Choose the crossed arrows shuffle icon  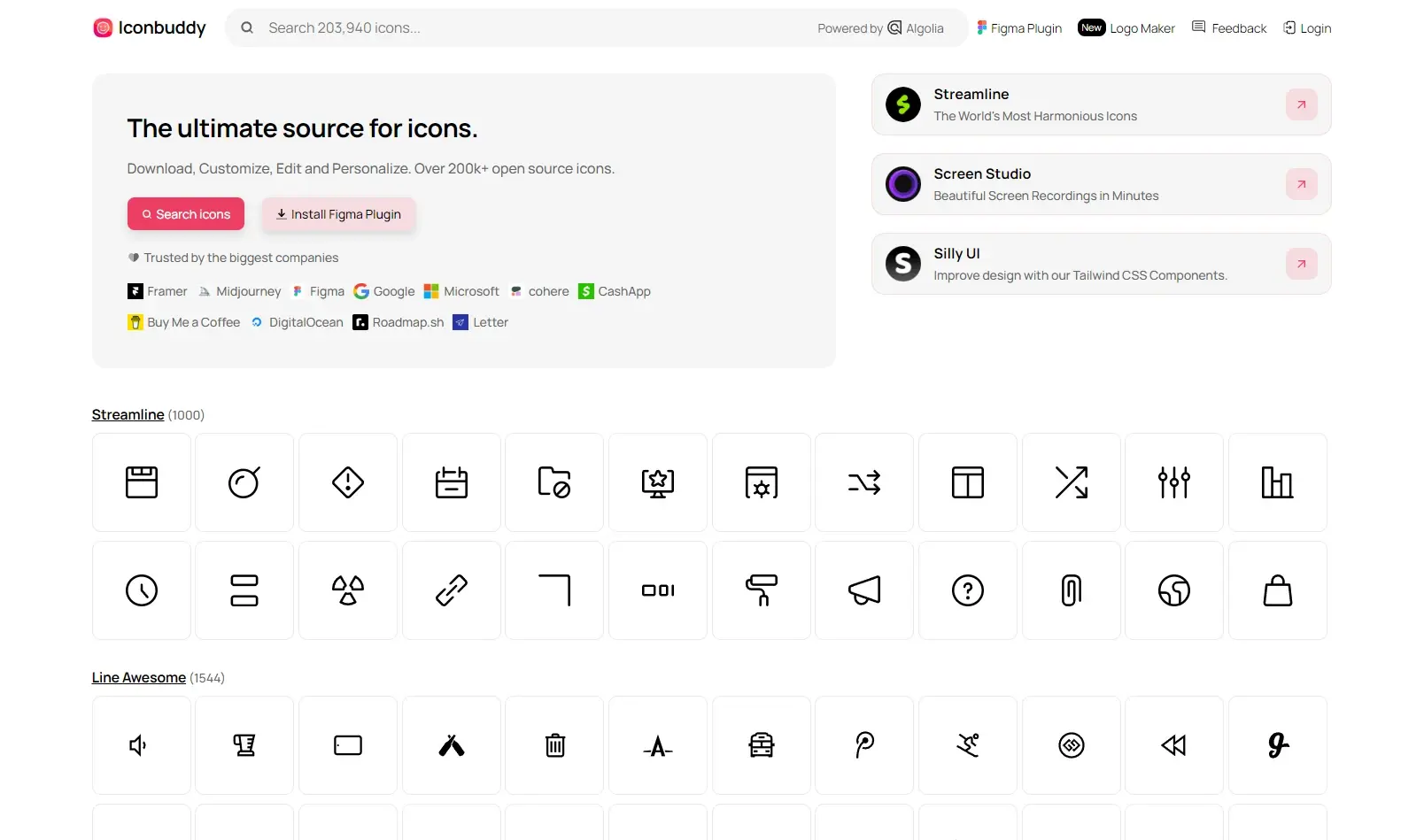1072,482
